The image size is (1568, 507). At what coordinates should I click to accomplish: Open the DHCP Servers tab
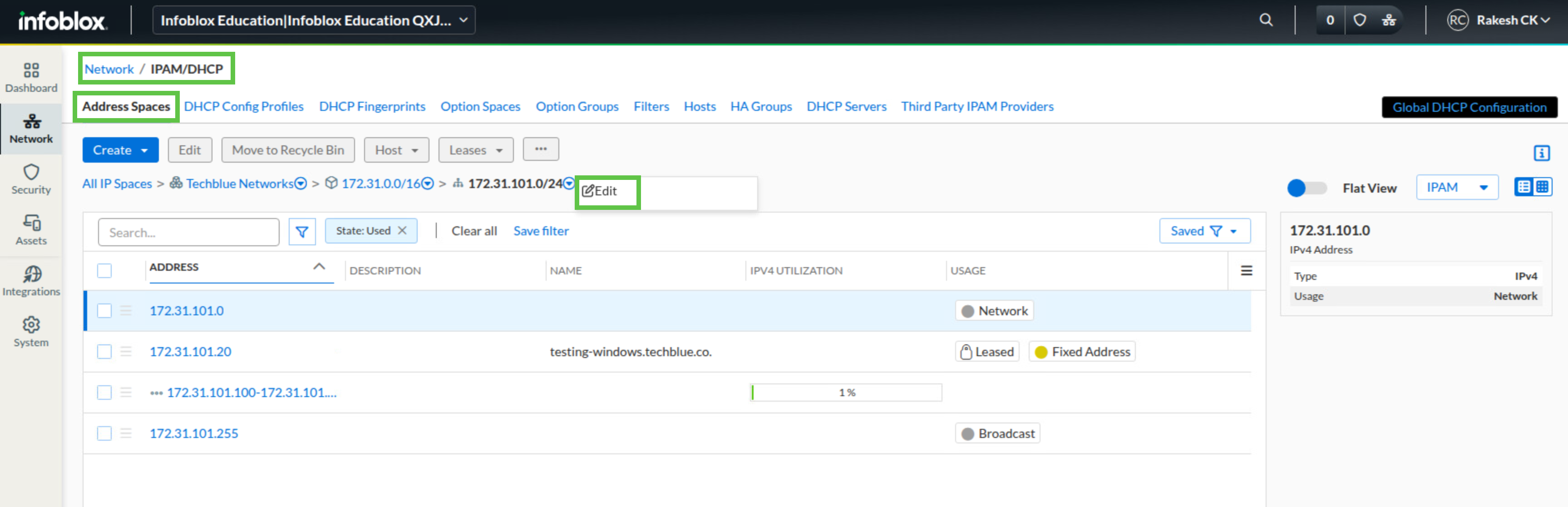point(847,107)
